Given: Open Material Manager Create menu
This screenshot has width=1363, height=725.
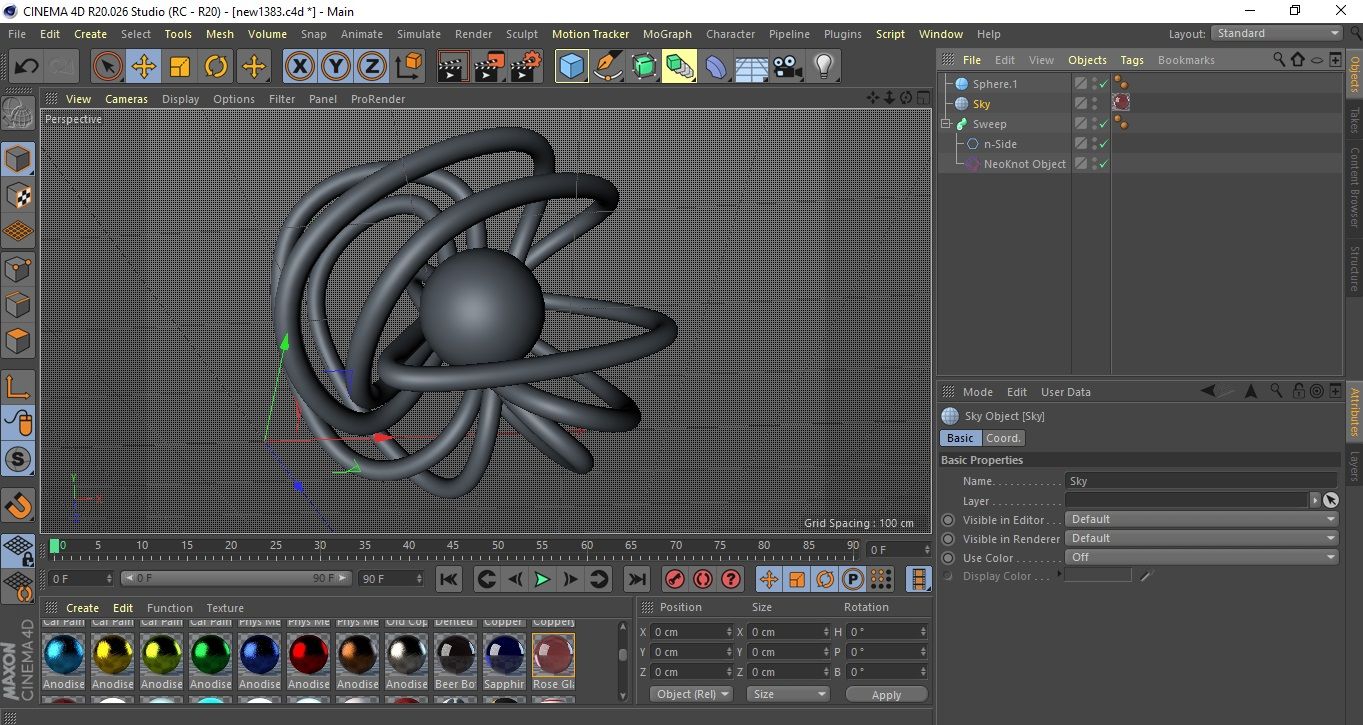Looking at the screenshot, I should (x=82, y=608).
